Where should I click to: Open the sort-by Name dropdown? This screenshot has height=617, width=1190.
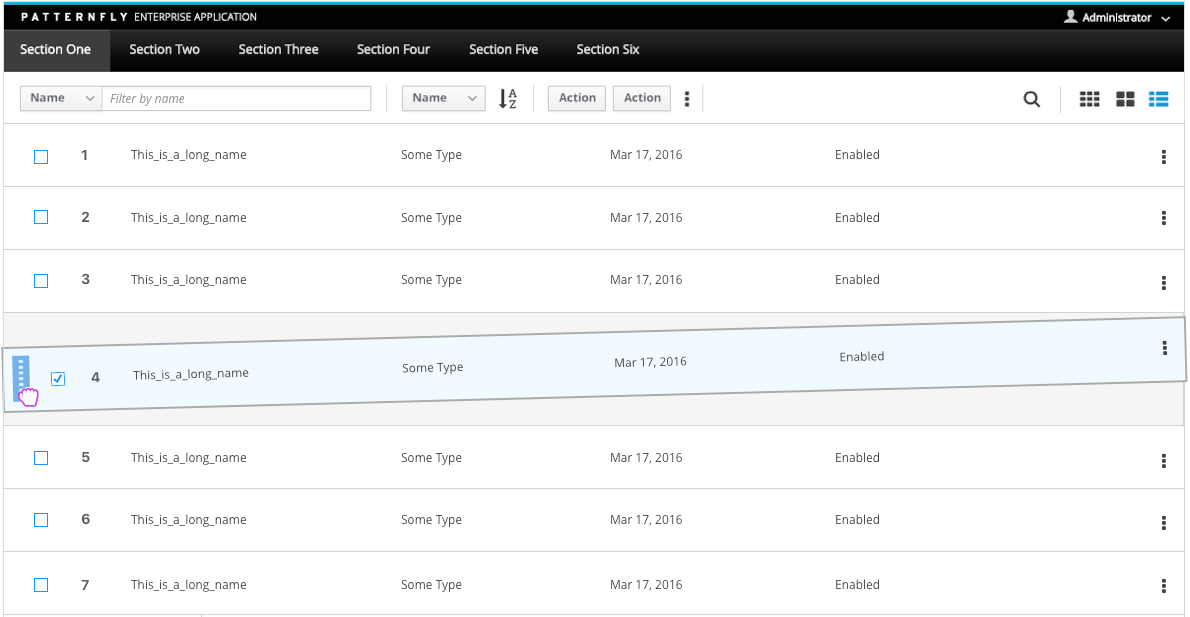(443, 98)
